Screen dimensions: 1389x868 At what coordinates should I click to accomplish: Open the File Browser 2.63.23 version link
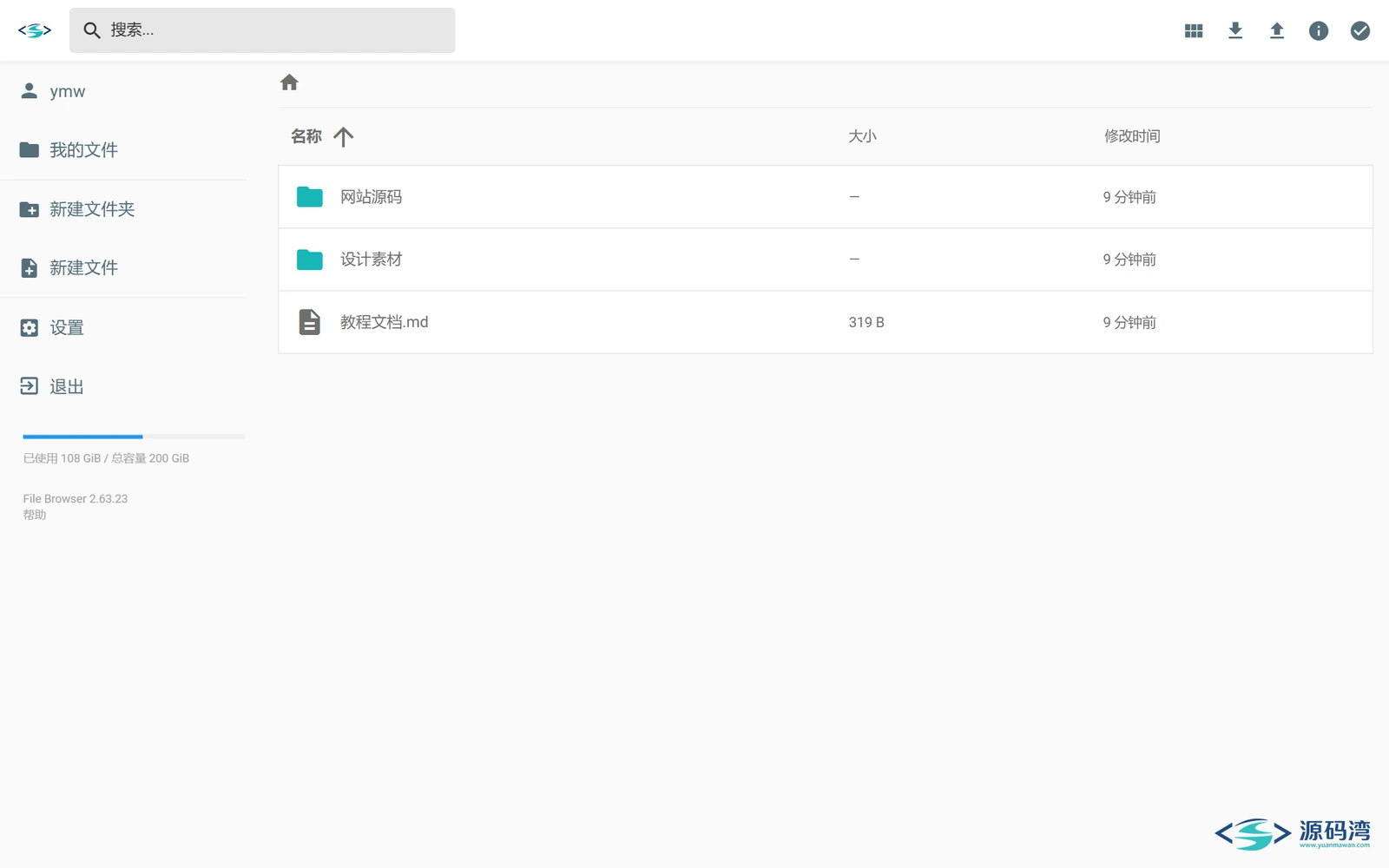pos(76,499)
